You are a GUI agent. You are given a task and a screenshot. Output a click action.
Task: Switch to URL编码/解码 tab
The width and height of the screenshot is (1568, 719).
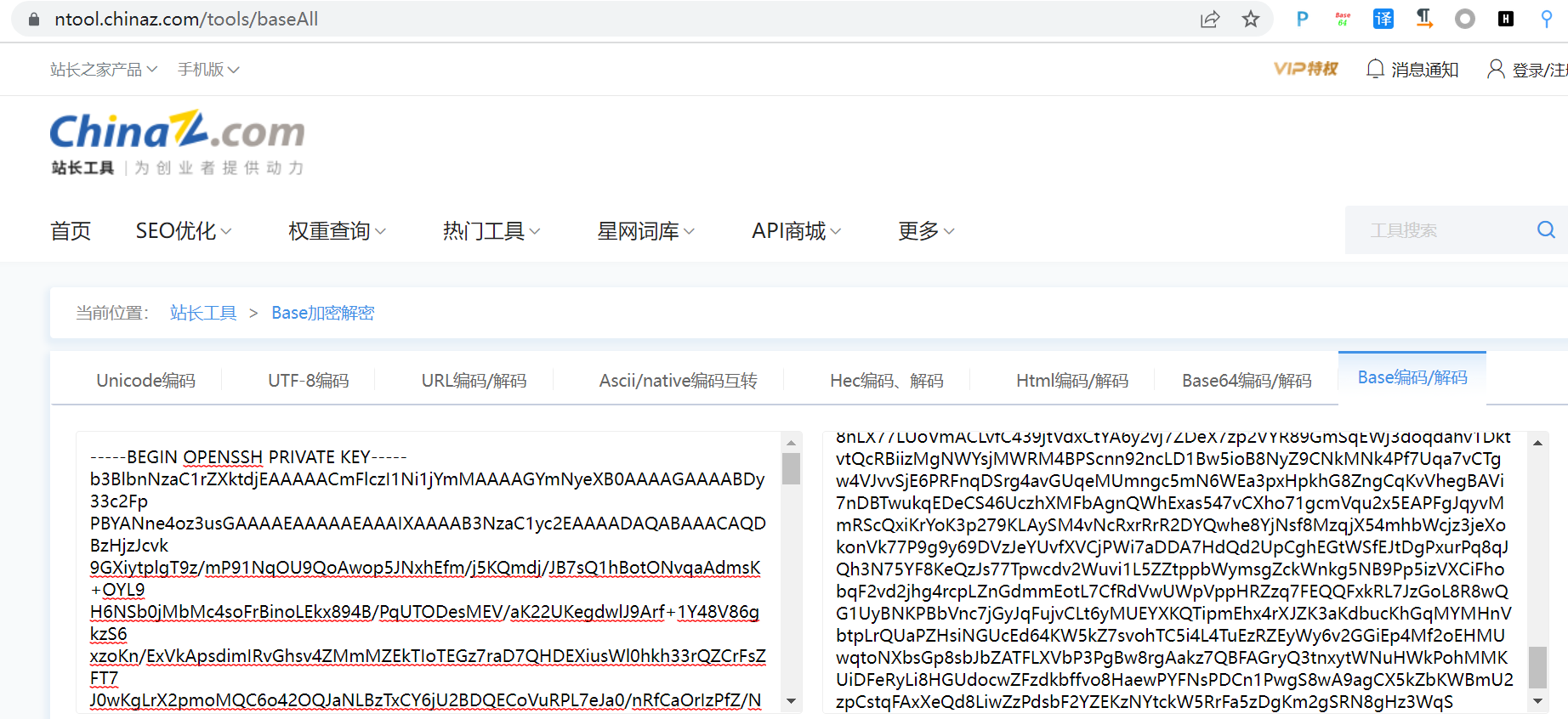pos(474,380)
